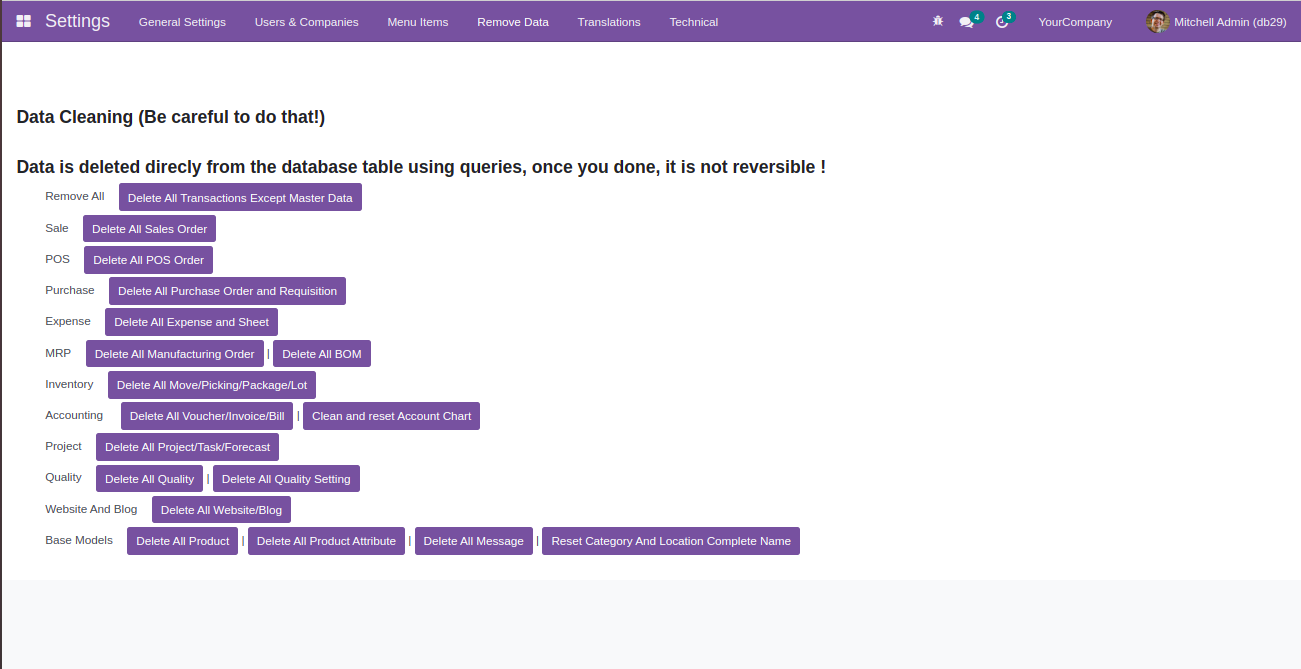The height and width of the screenshot is (669, 1301).
Task: Open the General Settings menu item
Action: click(182, 22)
